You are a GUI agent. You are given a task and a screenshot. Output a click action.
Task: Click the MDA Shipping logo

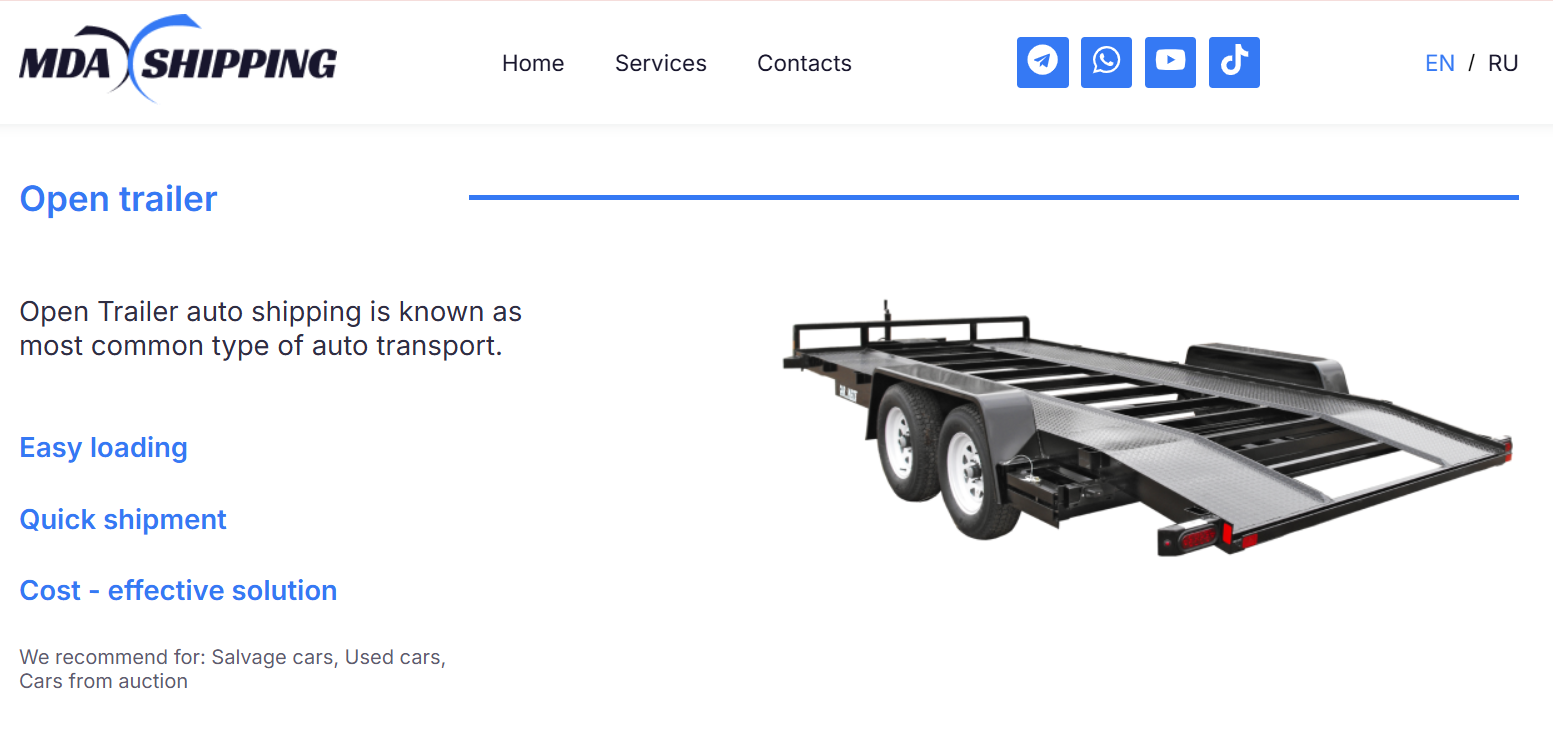[178, 60]
